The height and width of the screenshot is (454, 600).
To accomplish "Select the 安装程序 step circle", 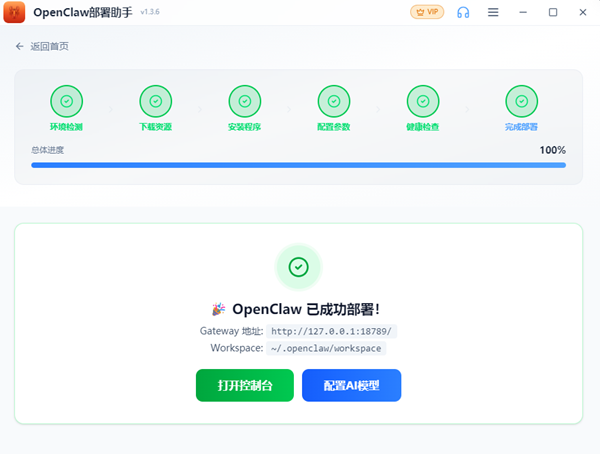I will pos(245,101).
